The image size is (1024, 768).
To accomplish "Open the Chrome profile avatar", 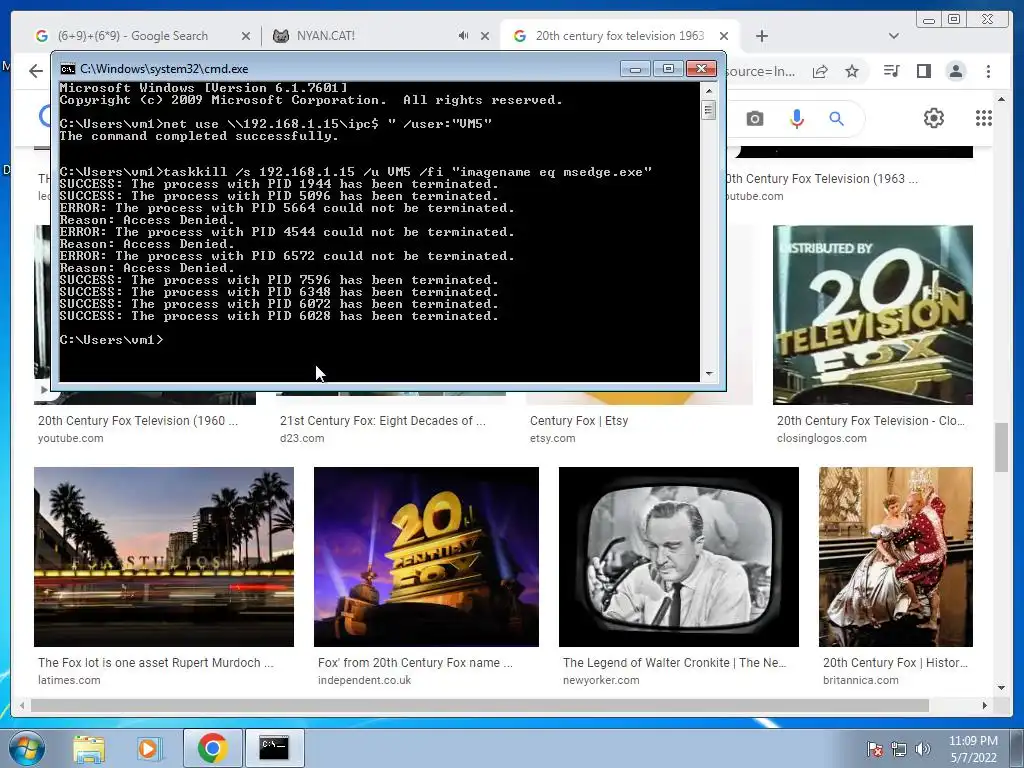I will 955,71.
